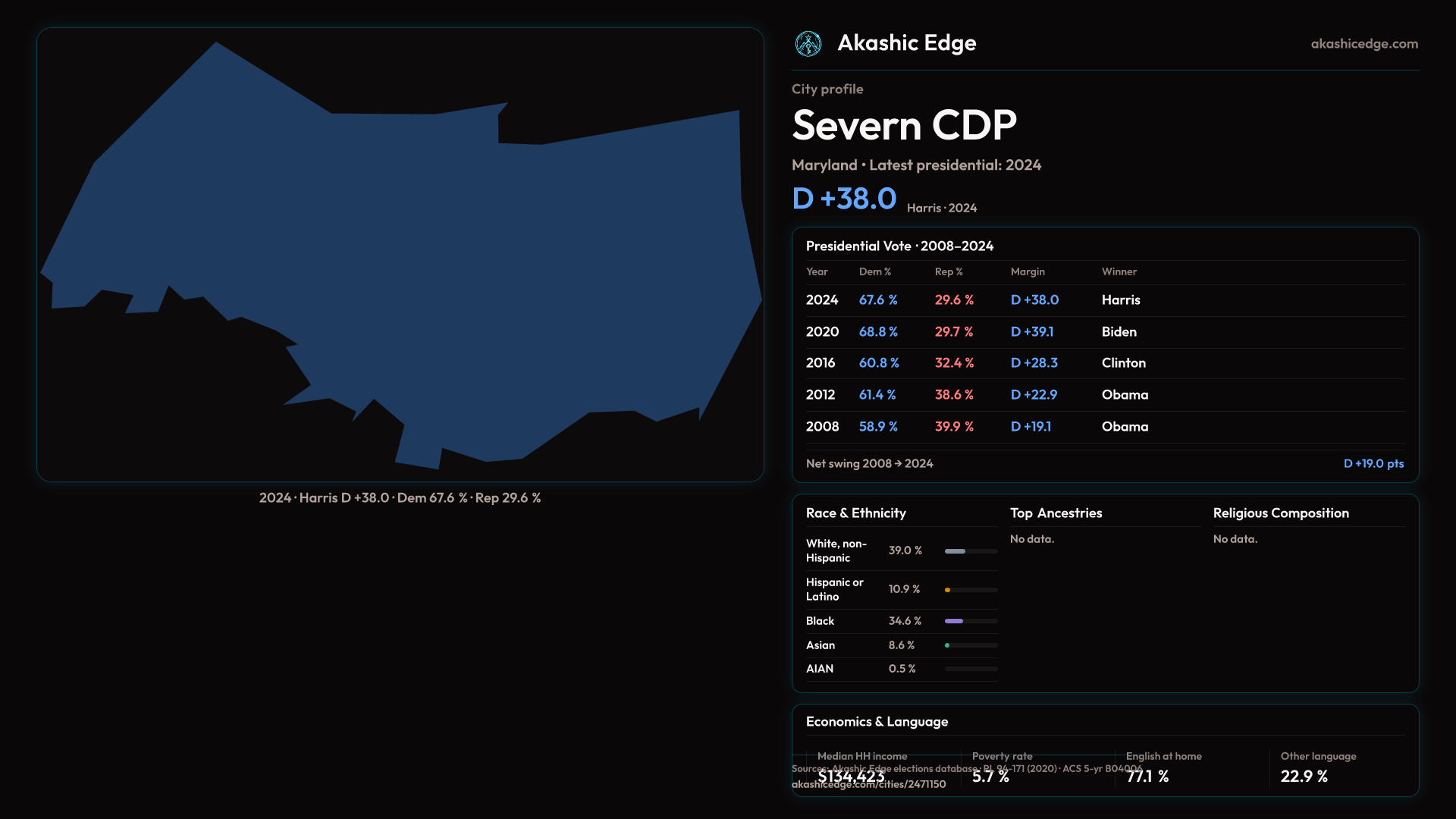Select the 2020 Biden result row
Image resolution: width=1456 pixels, height=819 pixels.
click(x=1104, y=332)
